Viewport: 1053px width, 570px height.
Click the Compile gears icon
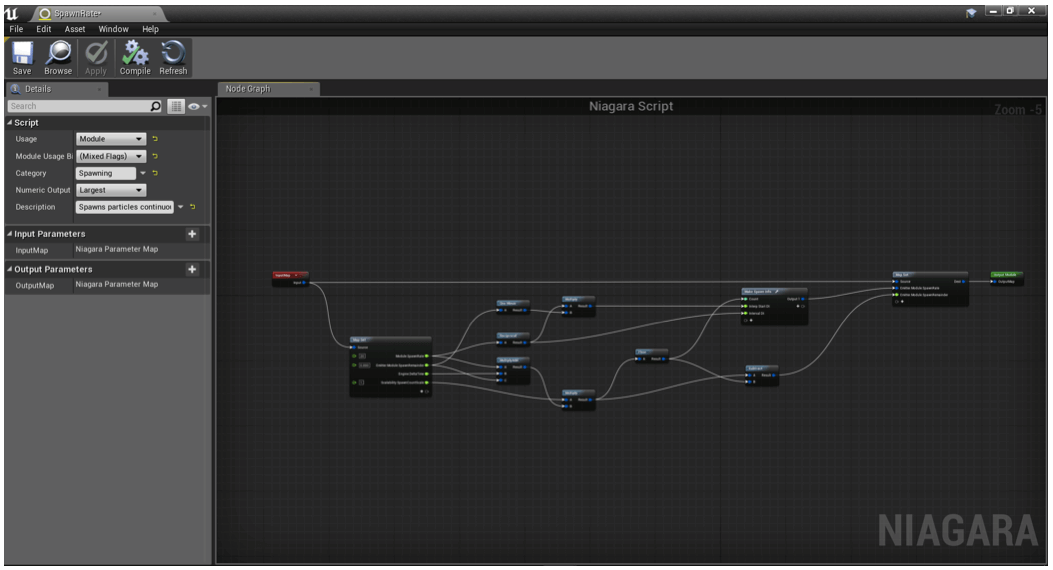click(x=135, y=54)
